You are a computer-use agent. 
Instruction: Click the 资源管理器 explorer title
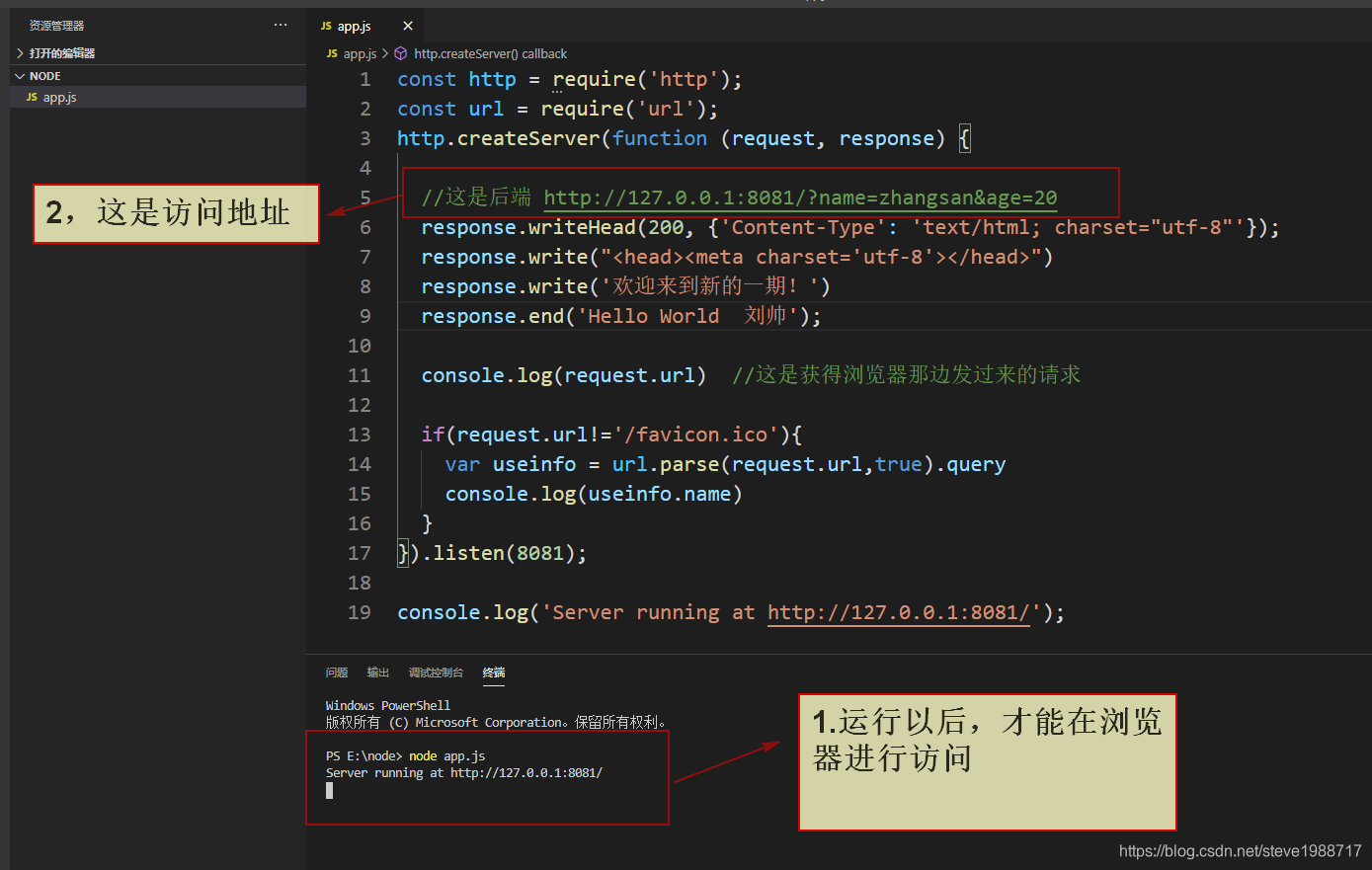pyautogui.click(x=56, y=26)
